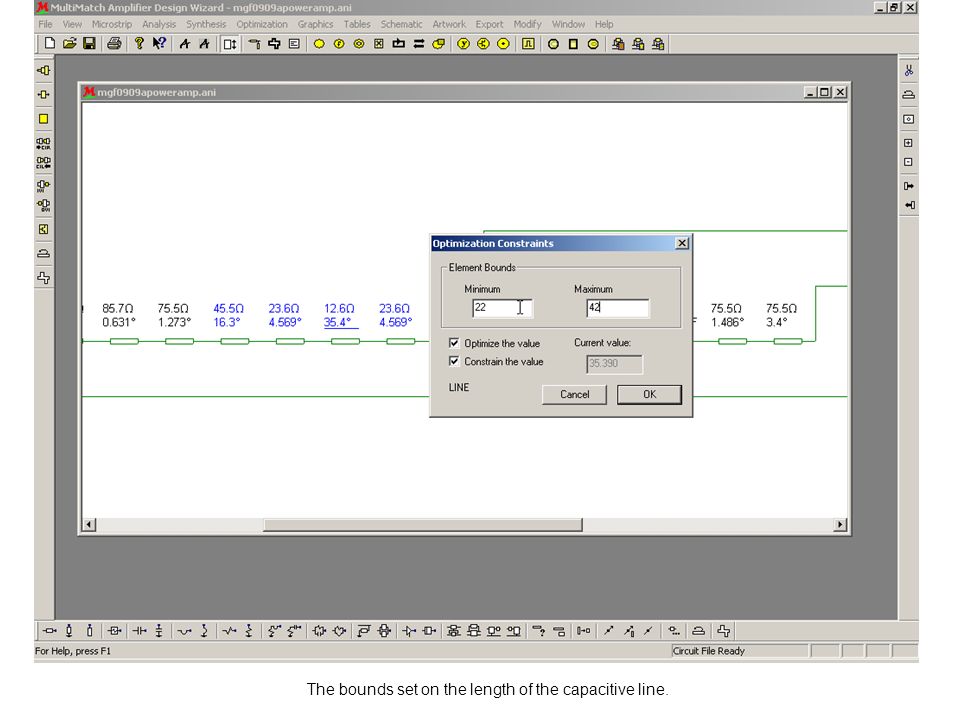Toggle the 'Constrain the value' checkbox

click(x=454, y=361)
